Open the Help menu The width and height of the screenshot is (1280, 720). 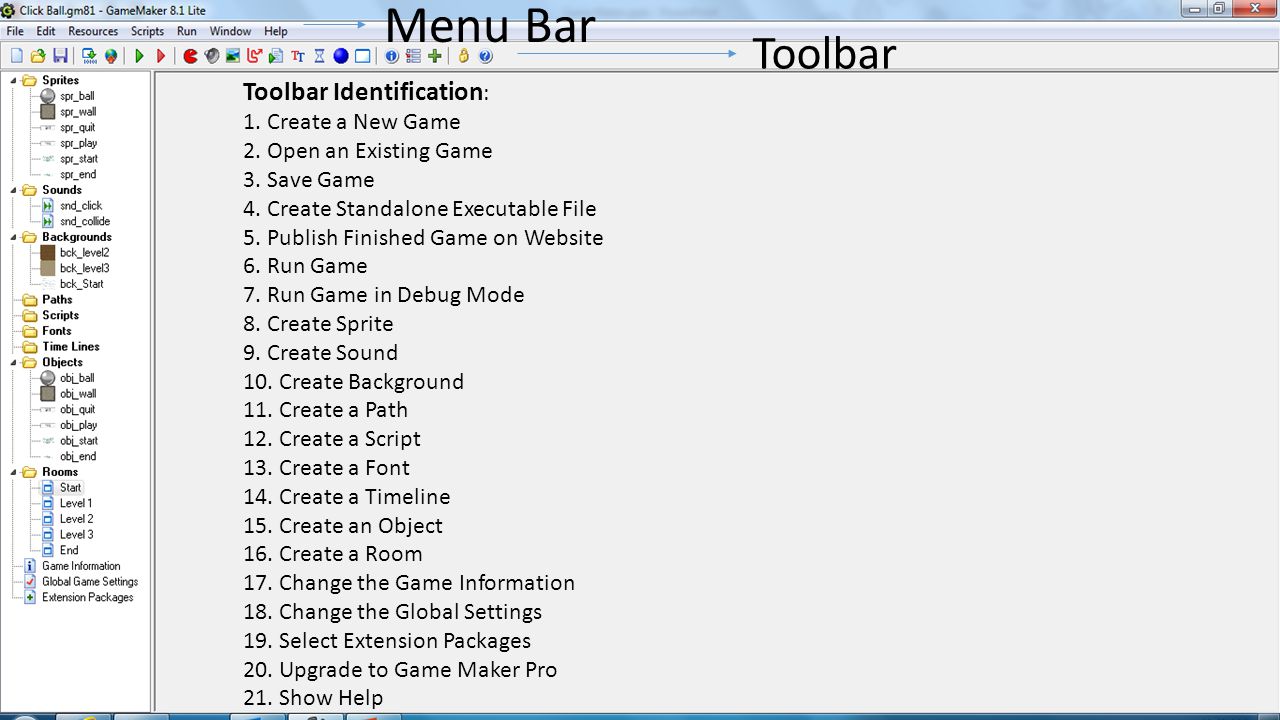(x=275, y=31)
